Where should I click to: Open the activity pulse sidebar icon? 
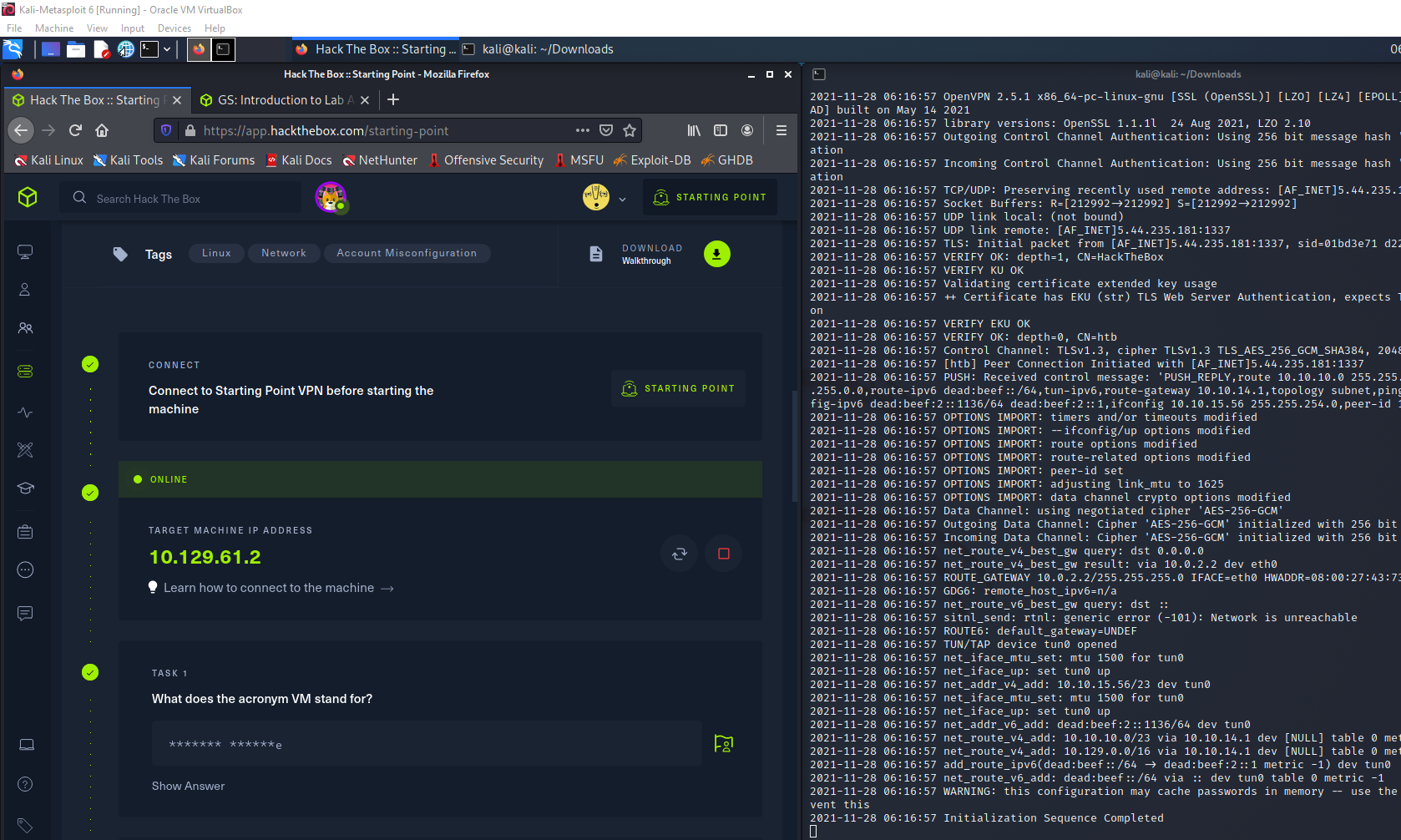[x=25, y=412]
